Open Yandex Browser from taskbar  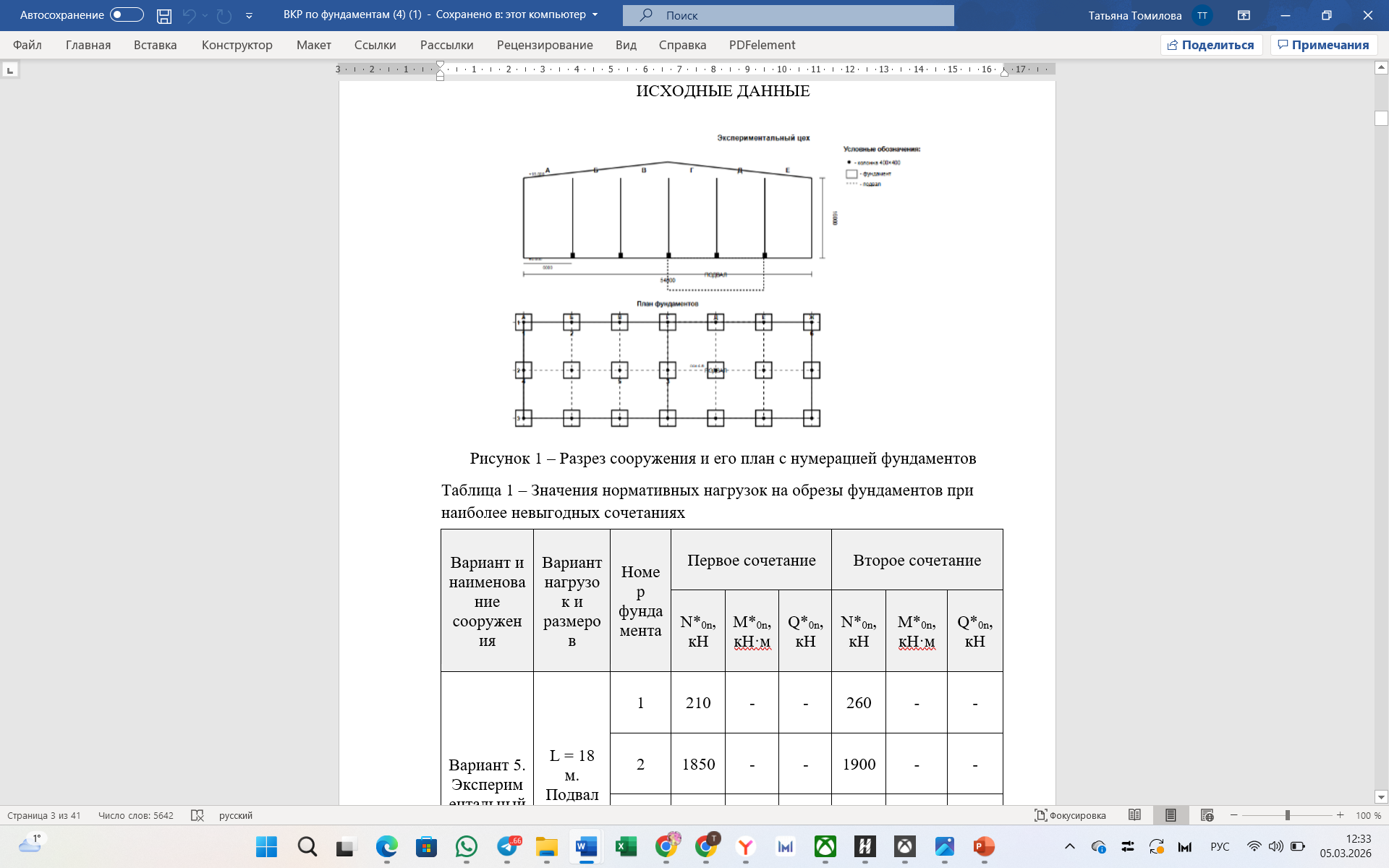746,846
